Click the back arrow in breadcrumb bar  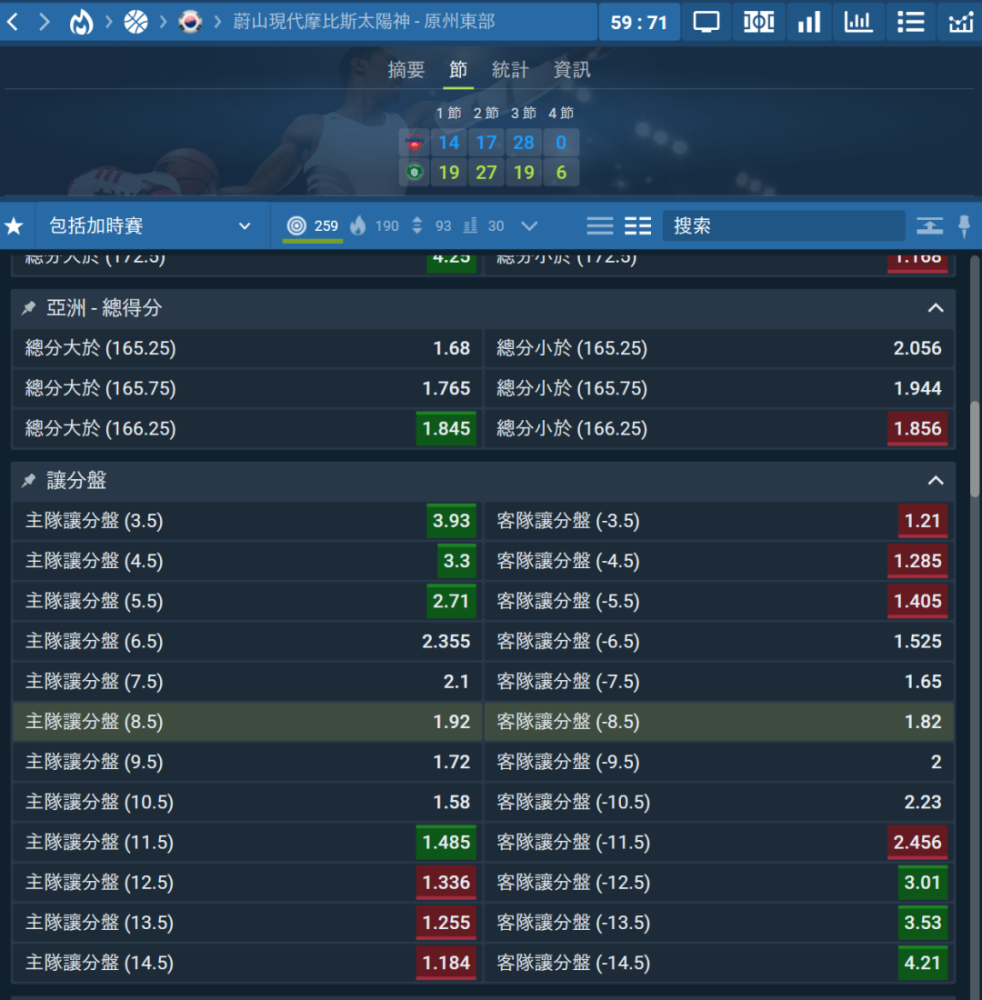(x=14, y=21)
